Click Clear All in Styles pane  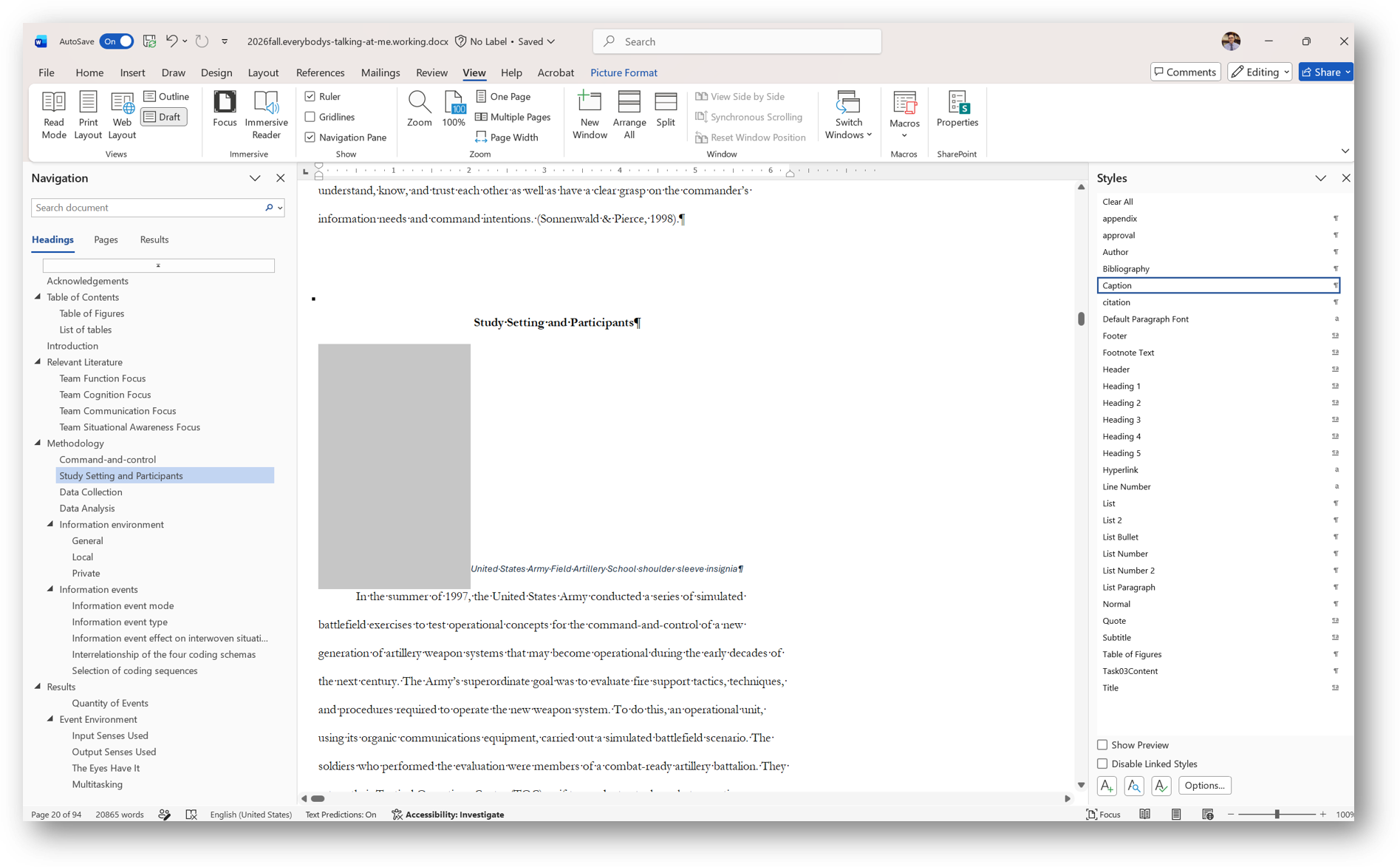pos(1218,202)
